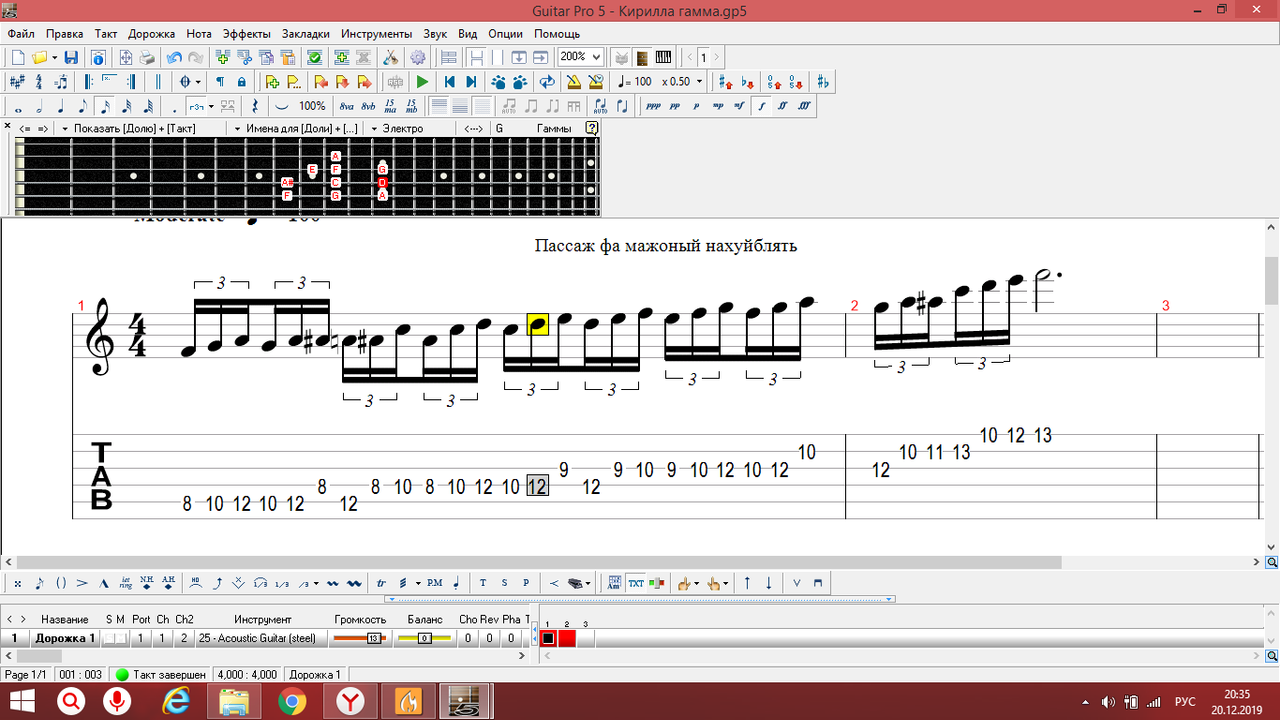
Task: Click the fretboard help question mark button
Action: pos(591,129)
